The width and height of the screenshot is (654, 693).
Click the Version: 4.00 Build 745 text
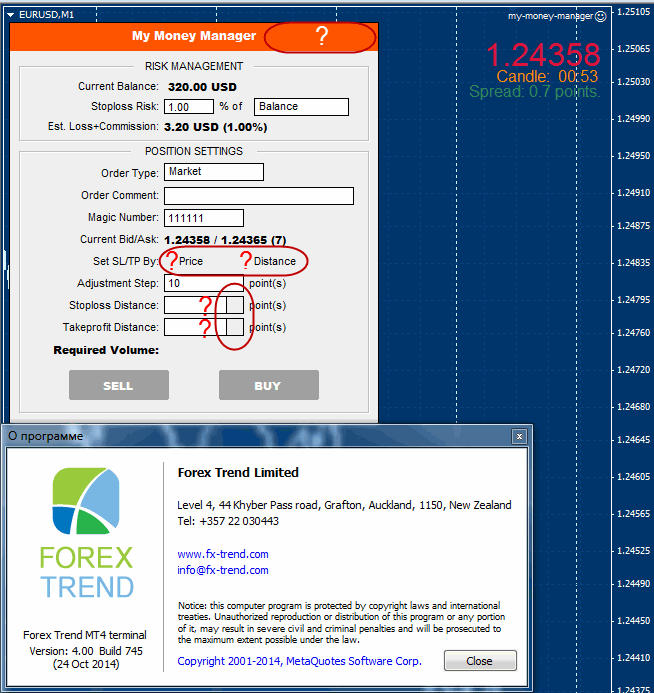86,651
